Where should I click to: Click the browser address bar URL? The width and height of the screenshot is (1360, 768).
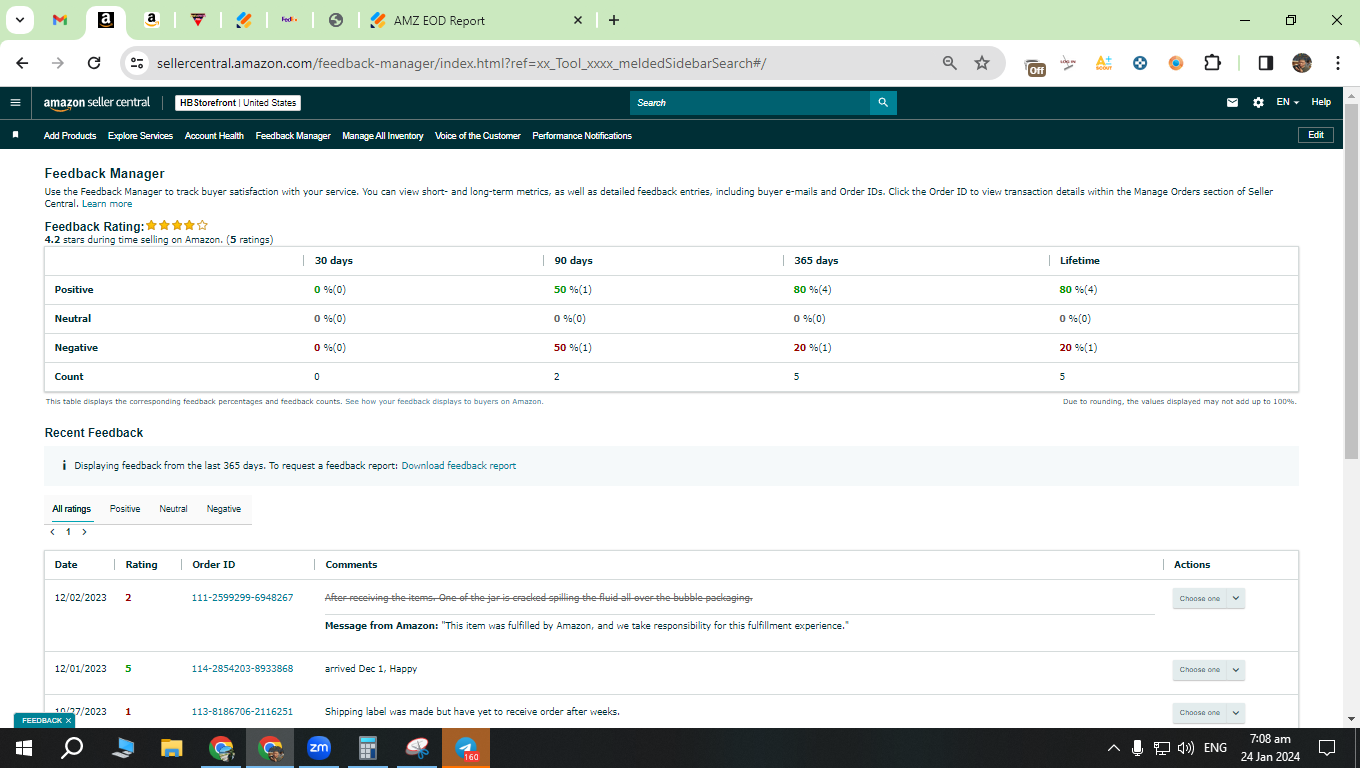click(461, 63)
